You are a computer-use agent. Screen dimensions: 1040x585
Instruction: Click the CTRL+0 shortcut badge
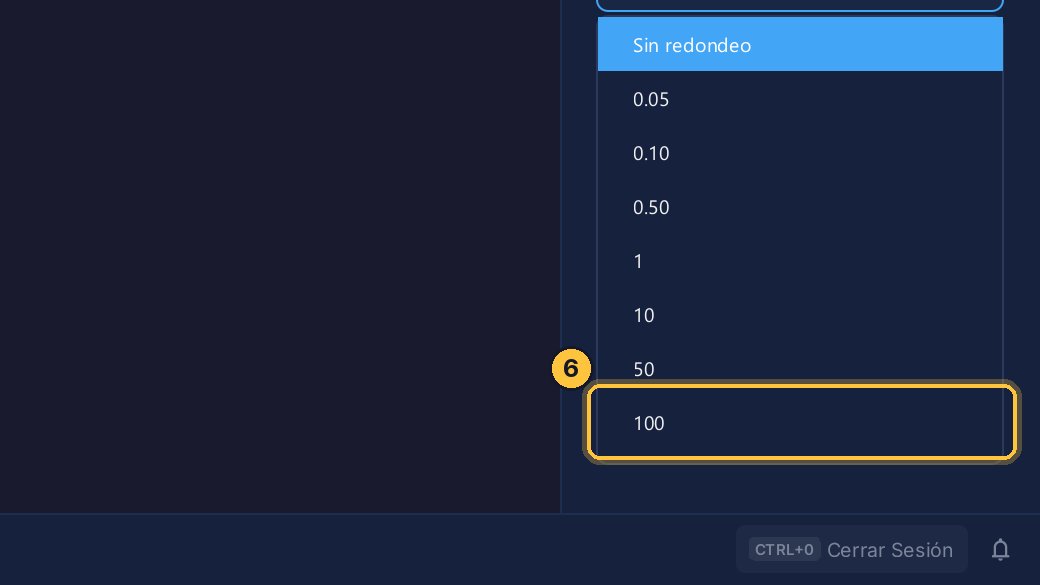[x=784, y=549]
